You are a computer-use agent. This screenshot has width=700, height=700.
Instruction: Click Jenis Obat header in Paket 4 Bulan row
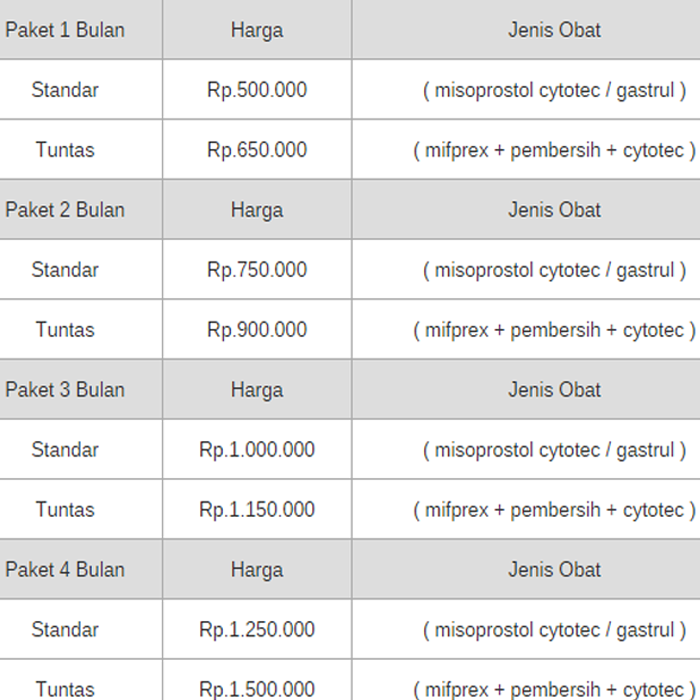pos(554,570)
